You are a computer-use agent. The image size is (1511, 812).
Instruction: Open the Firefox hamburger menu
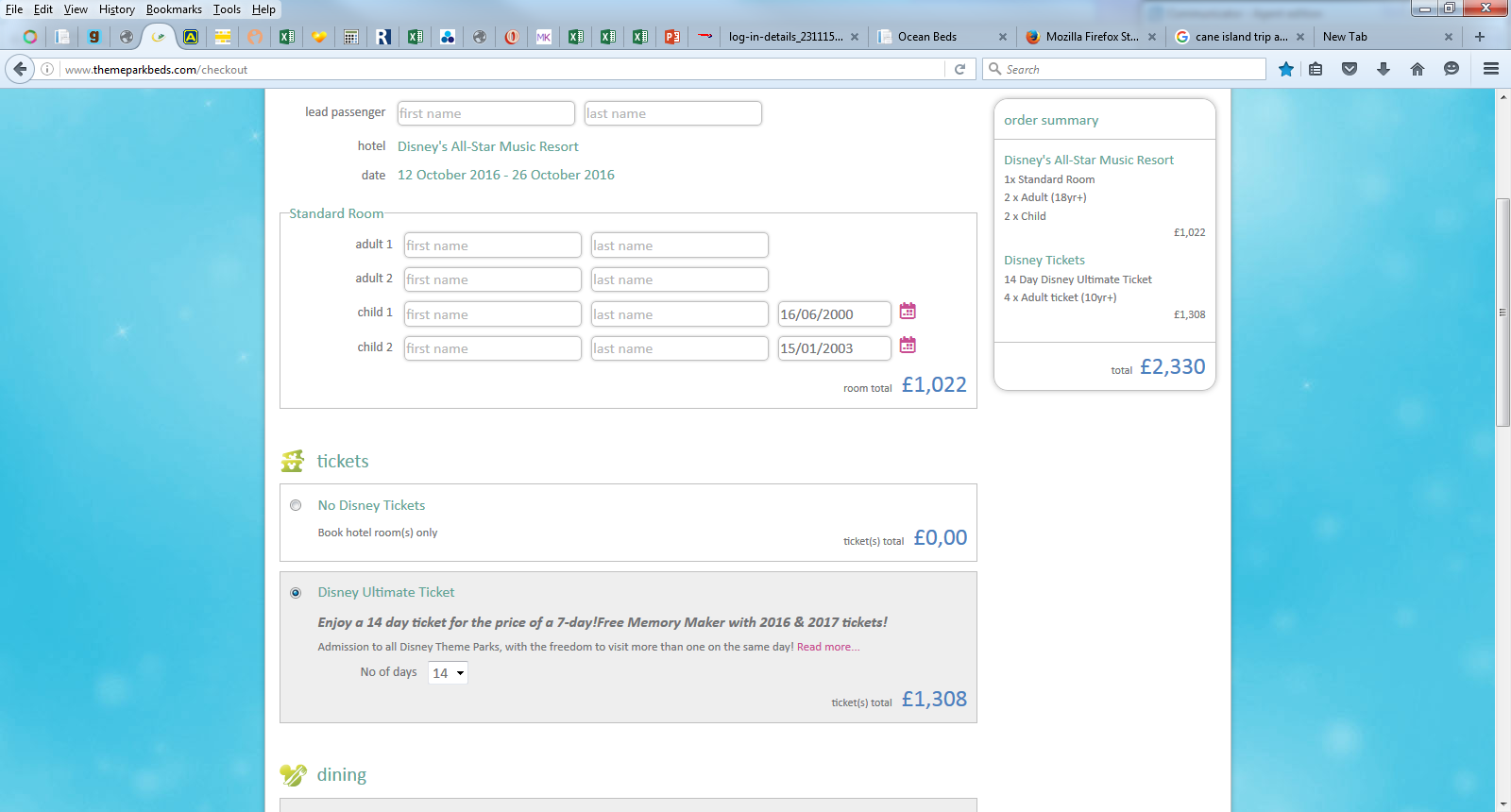pyautogui.click(x=1491, y=69)
